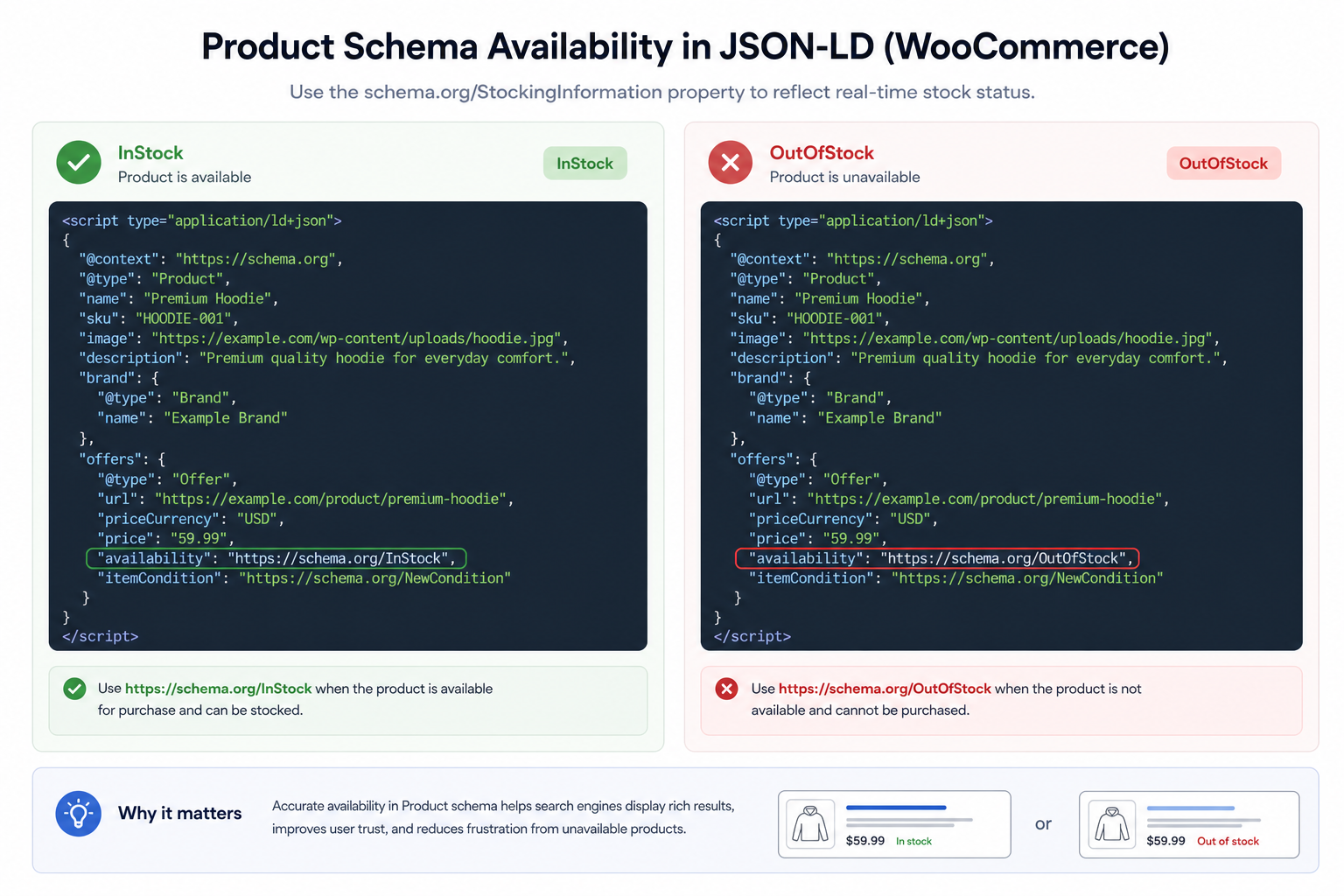Click '"@type": "Offer"' in the OutOfStock code block
The image size is (1344, 896).
tap(818, 479)
